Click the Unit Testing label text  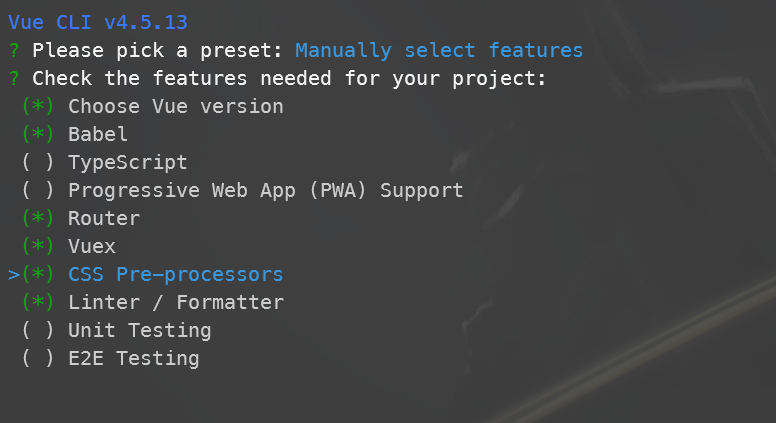(x=139, y=330)
